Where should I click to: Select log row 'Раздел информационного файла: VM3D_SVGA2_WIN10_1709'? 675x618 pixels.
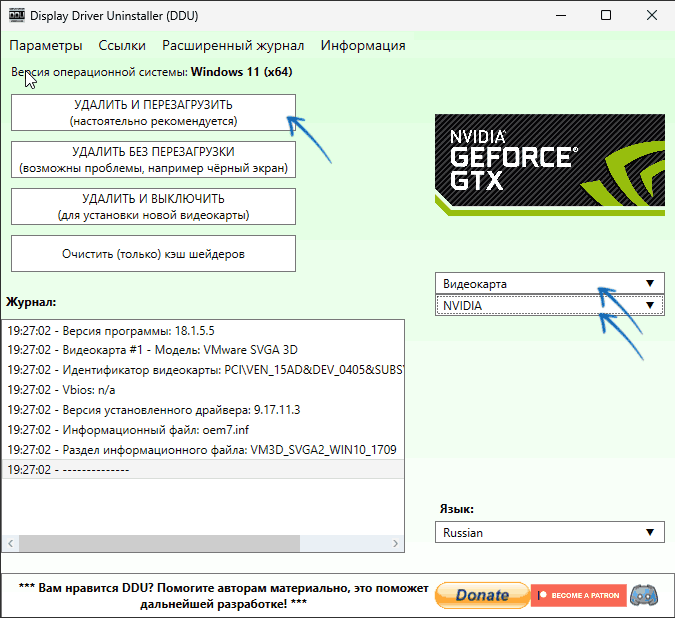pyautogui.click(x=203, y=450)
